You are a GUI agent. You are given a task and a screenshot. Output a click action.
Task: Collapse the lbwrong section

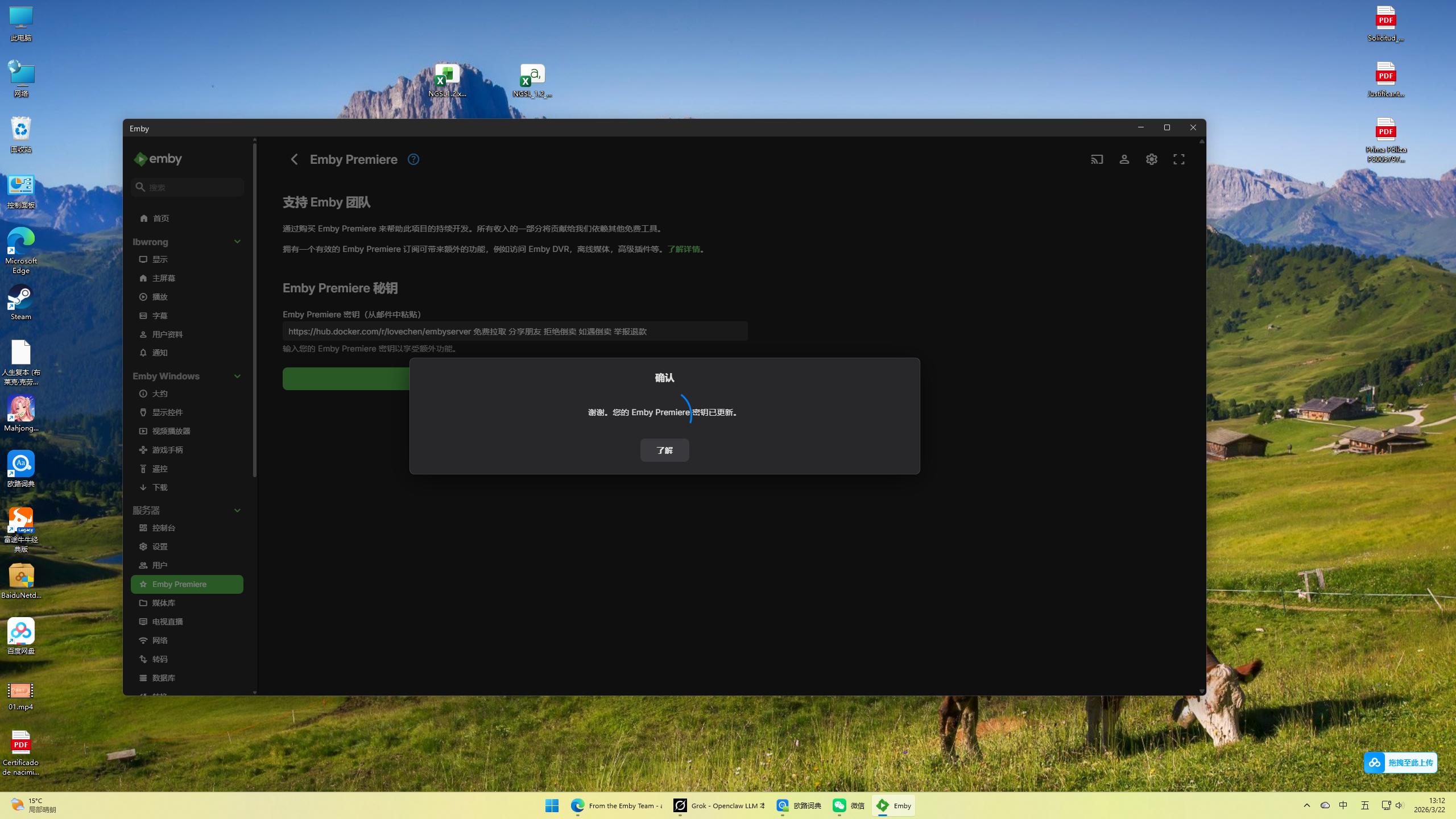(x=237, y=242)
